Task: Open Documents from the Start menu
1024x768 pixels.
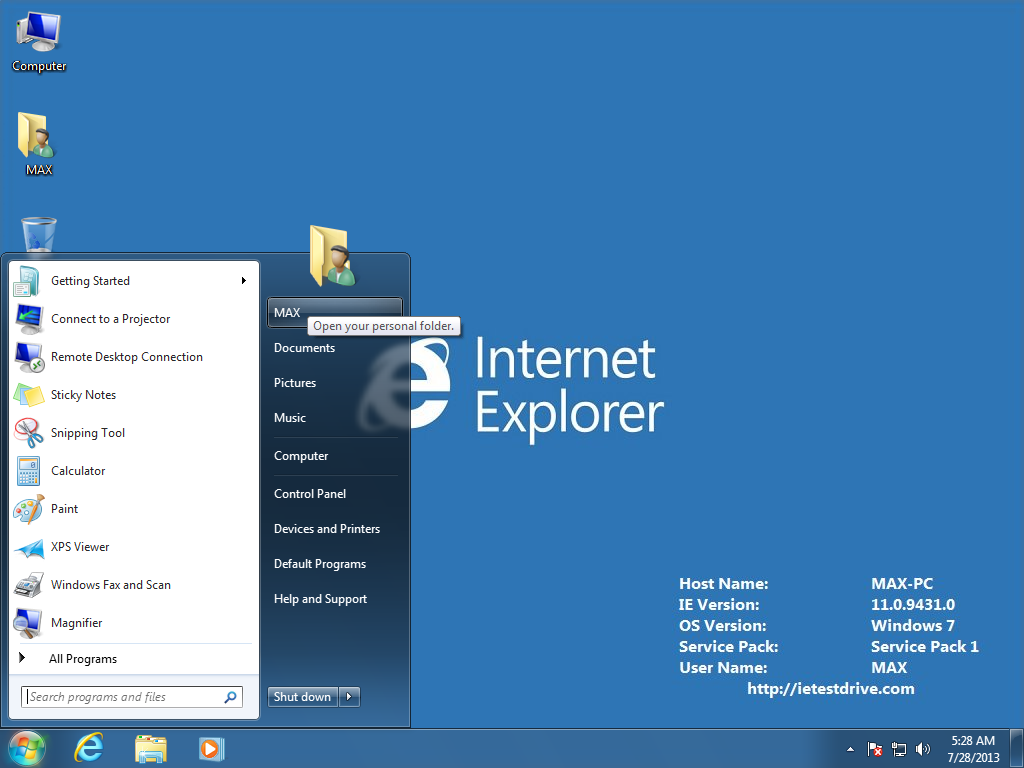Action: tap(304, 348)
